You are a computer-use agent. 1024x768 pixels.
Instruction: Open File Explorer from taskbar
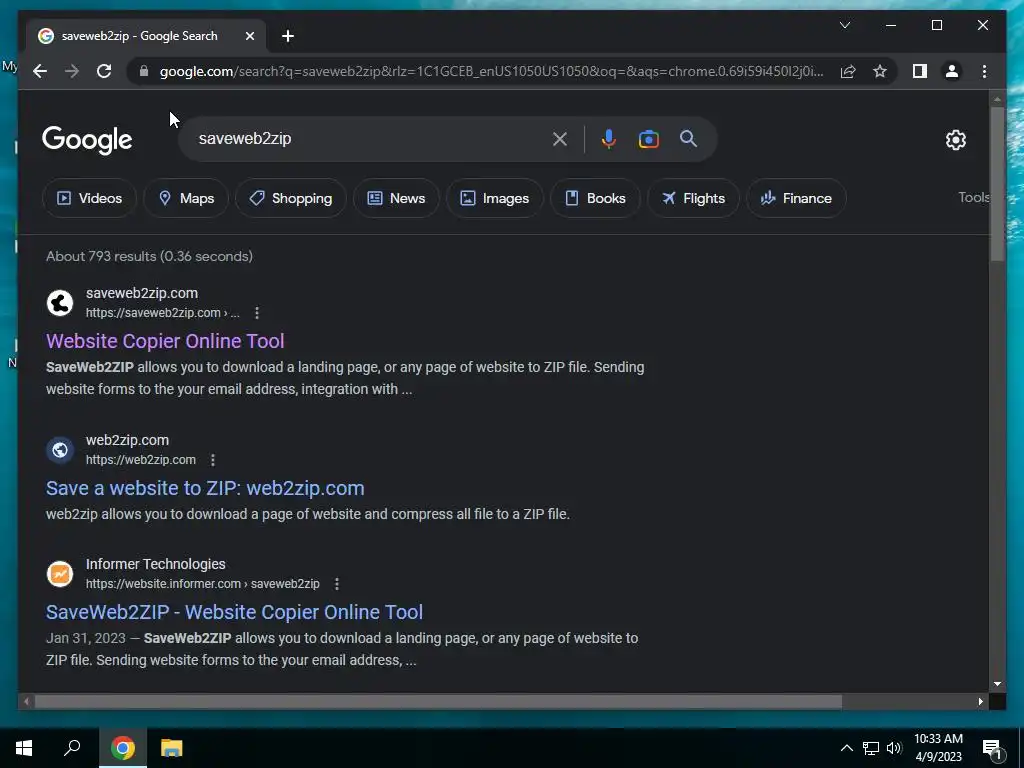coord(172,748)
